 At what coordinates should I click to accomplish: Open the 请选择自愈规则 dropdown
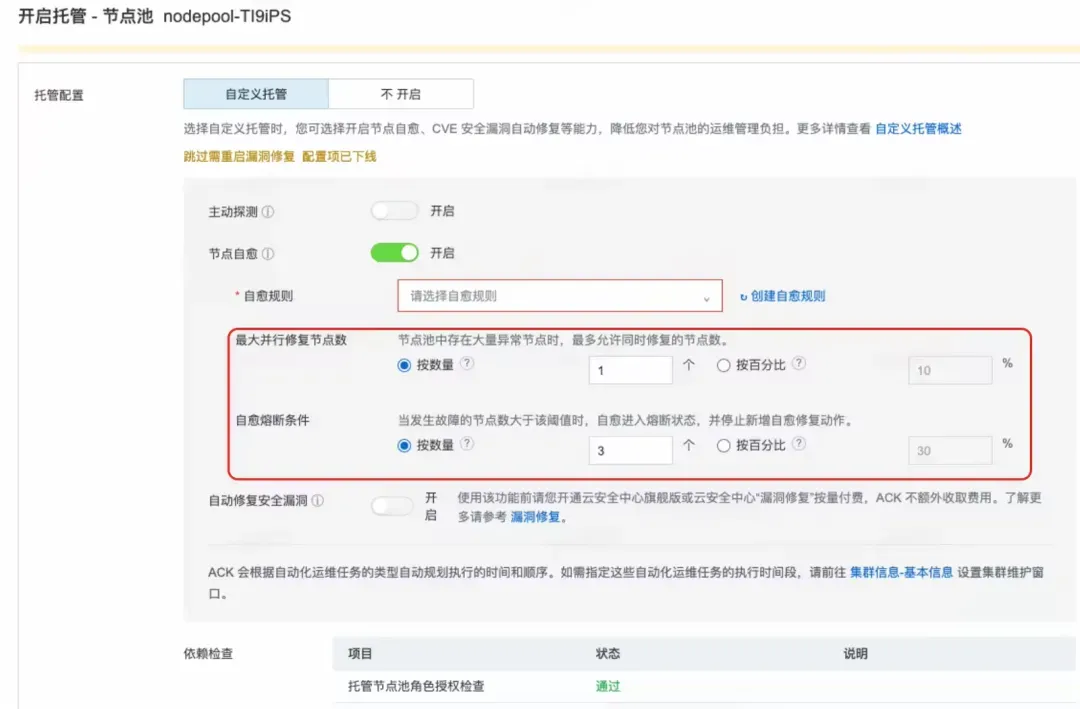560,296
